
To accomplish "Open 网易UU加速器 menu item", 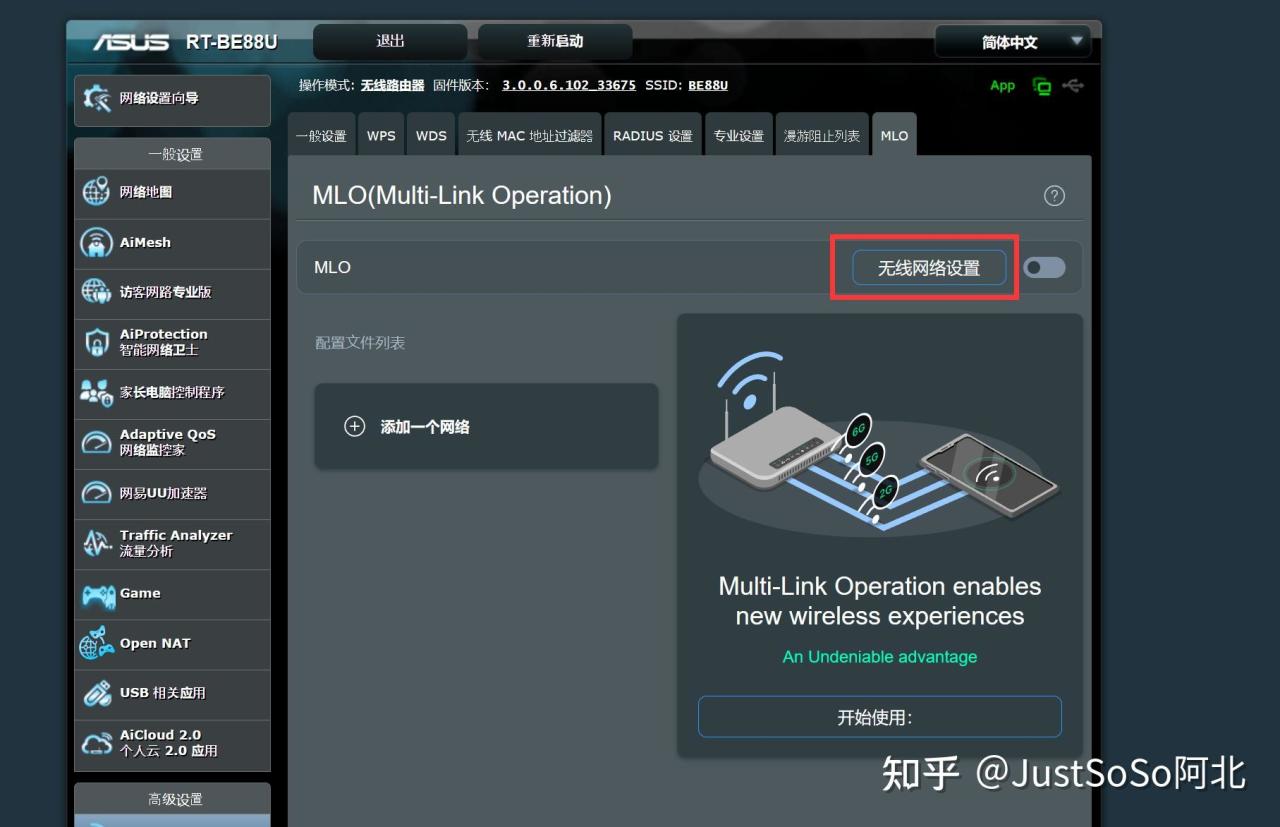I will click(x=172, y=494).
